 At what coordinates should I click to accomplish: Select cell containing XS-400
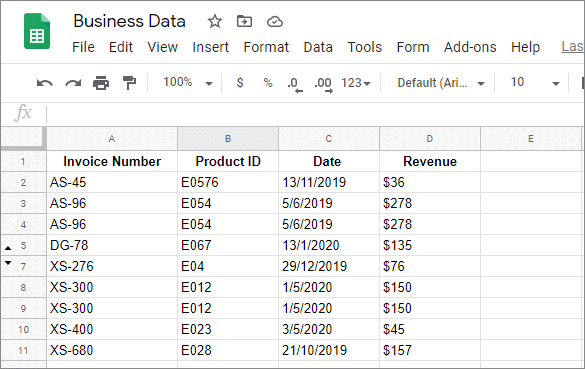point(112,329)
